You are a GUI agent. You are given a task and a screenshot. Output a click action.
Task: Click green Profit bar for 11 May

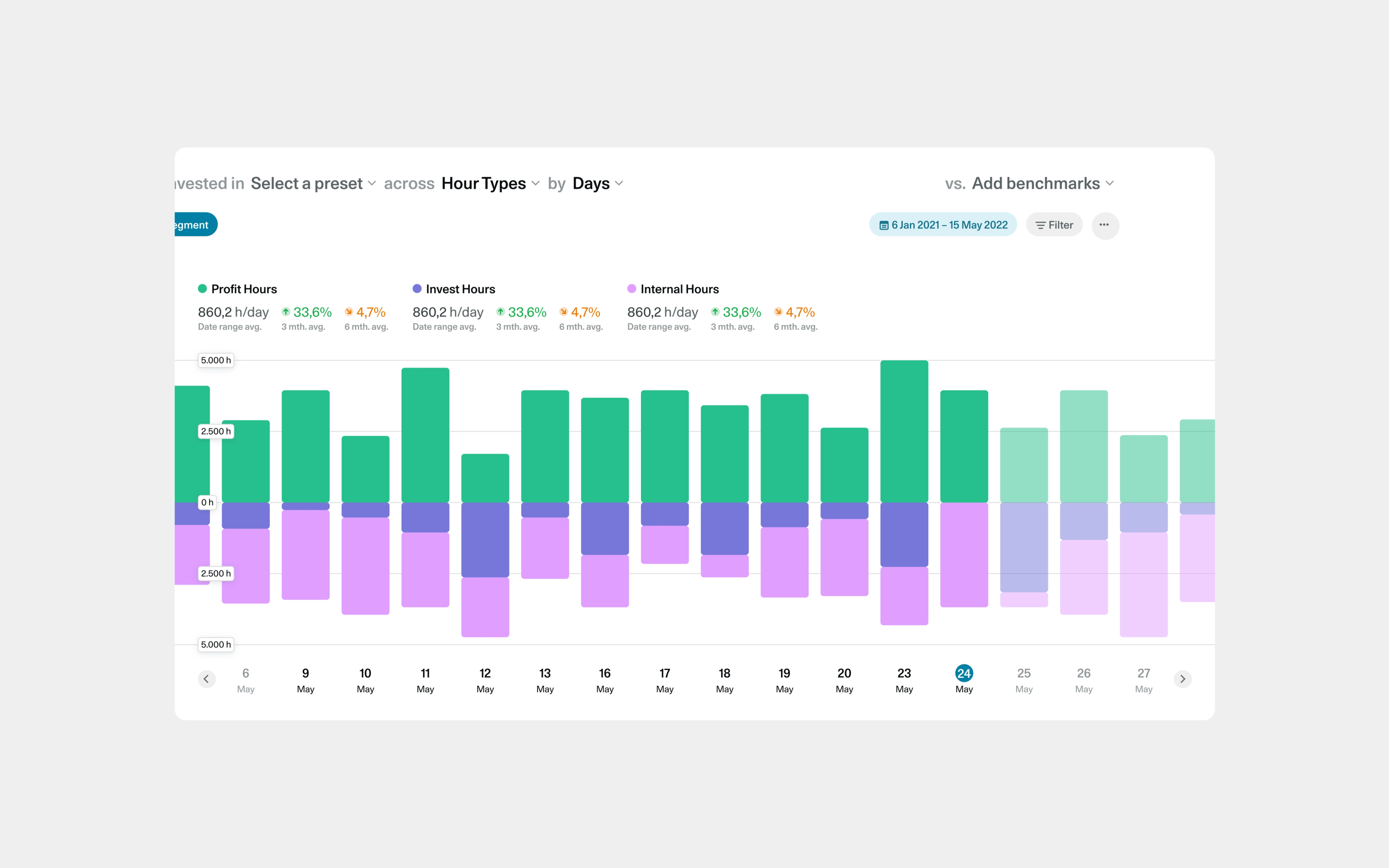(425, 435)
